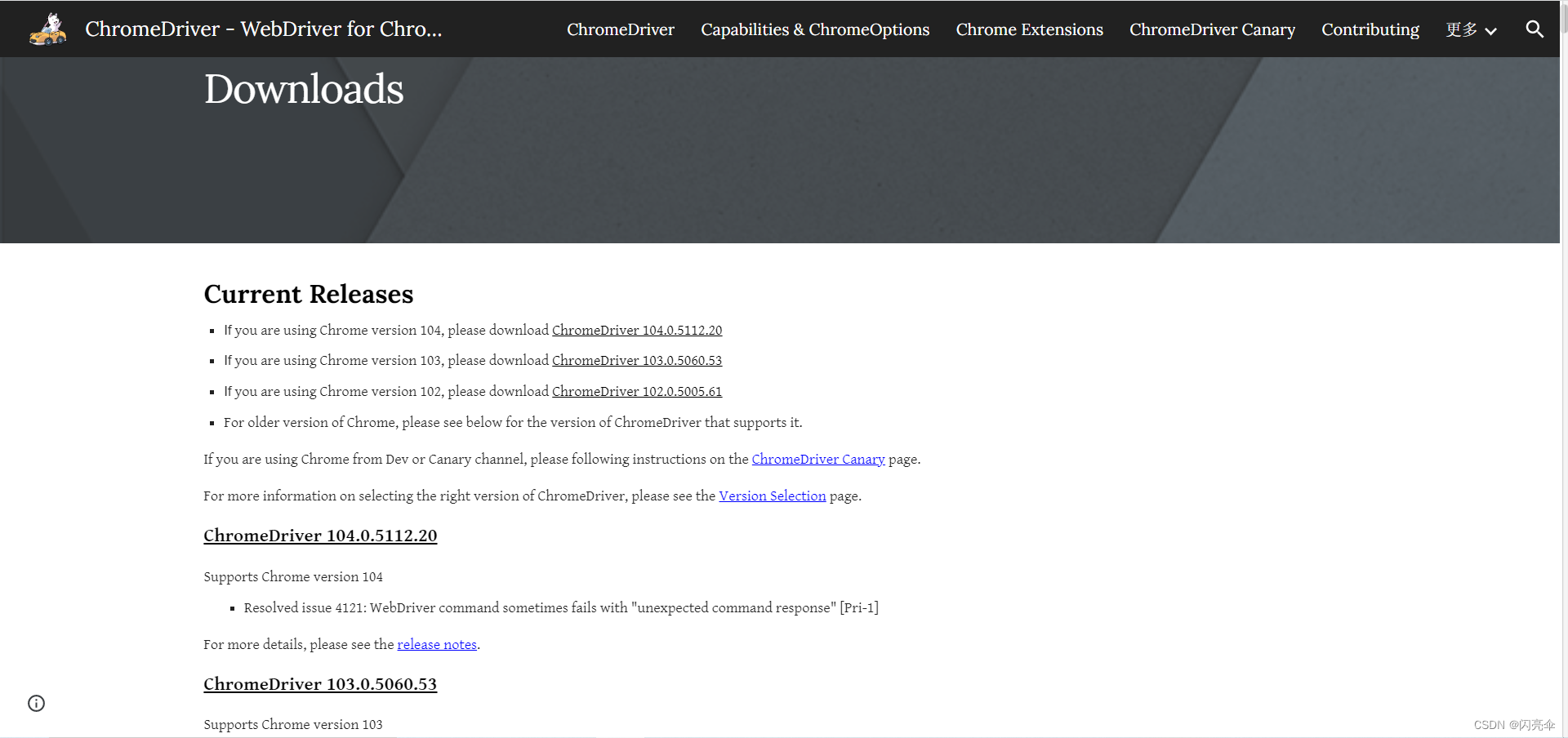This screenshot has height=738, width=1568.
Task: Click the 'Resolved issue 4121' bullet text
Action: click(x=561, y=607)
